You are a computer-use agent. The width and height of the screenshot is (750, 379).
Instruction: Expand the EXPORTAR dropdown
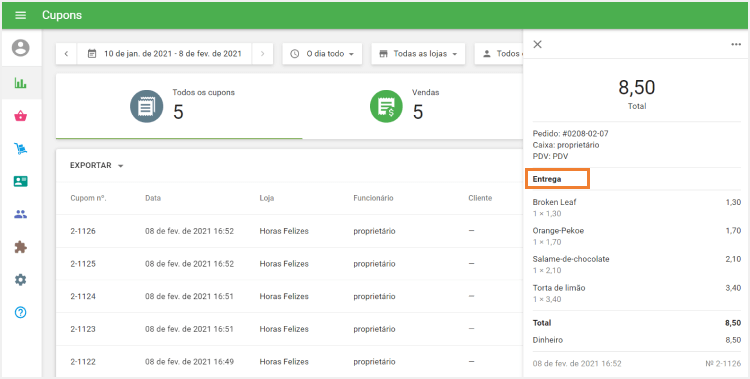97,166
